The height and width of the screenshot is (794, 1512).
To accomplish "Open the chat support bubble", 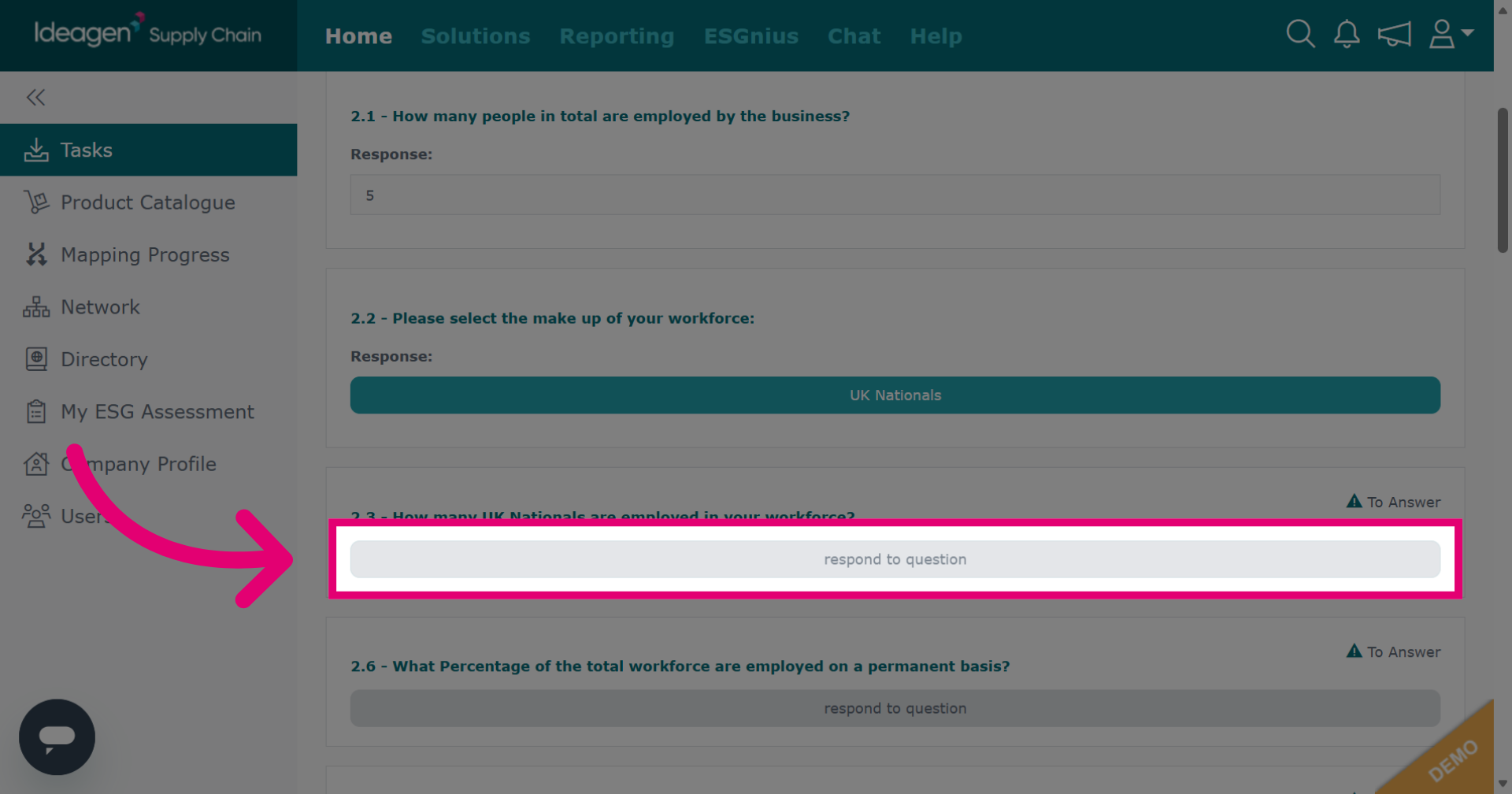I will point(57,737).
